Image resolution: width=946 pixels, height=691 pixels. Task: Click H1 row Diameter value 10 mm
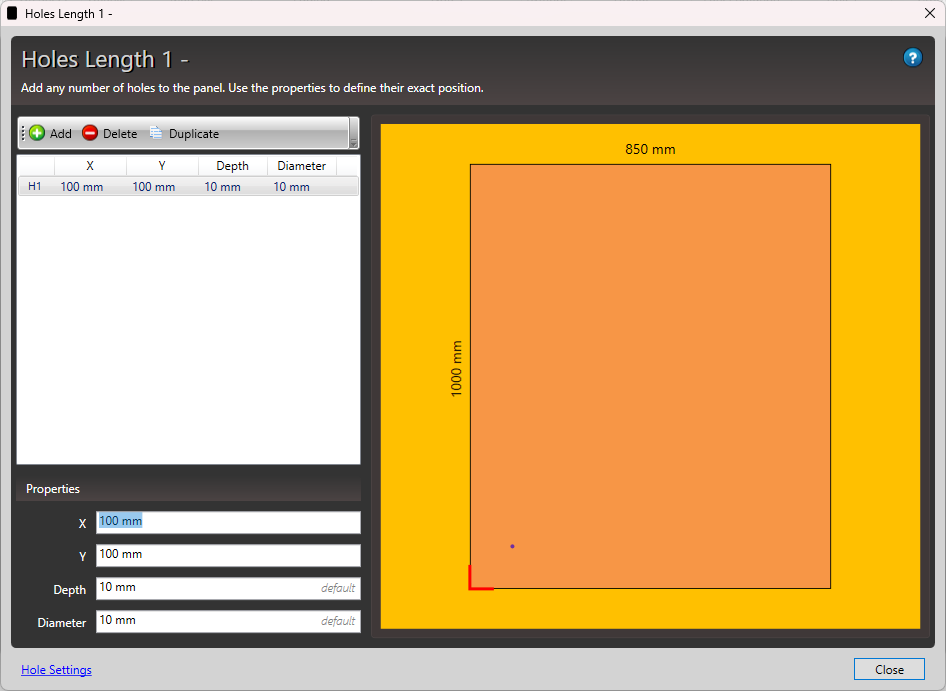(291, 187)
